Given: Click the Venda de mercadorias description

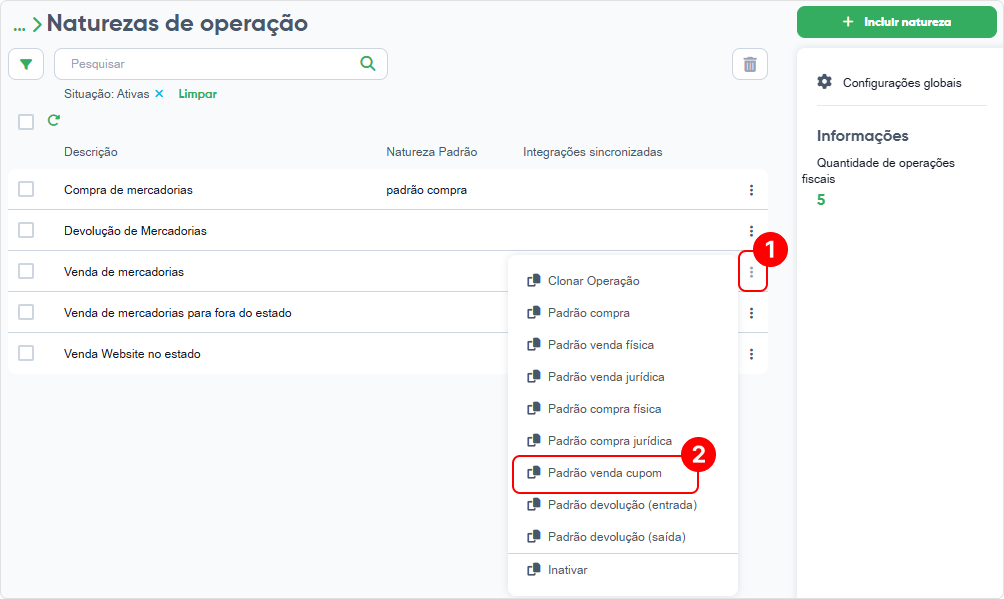Looking at the screenshot, I should pos(124,272).
